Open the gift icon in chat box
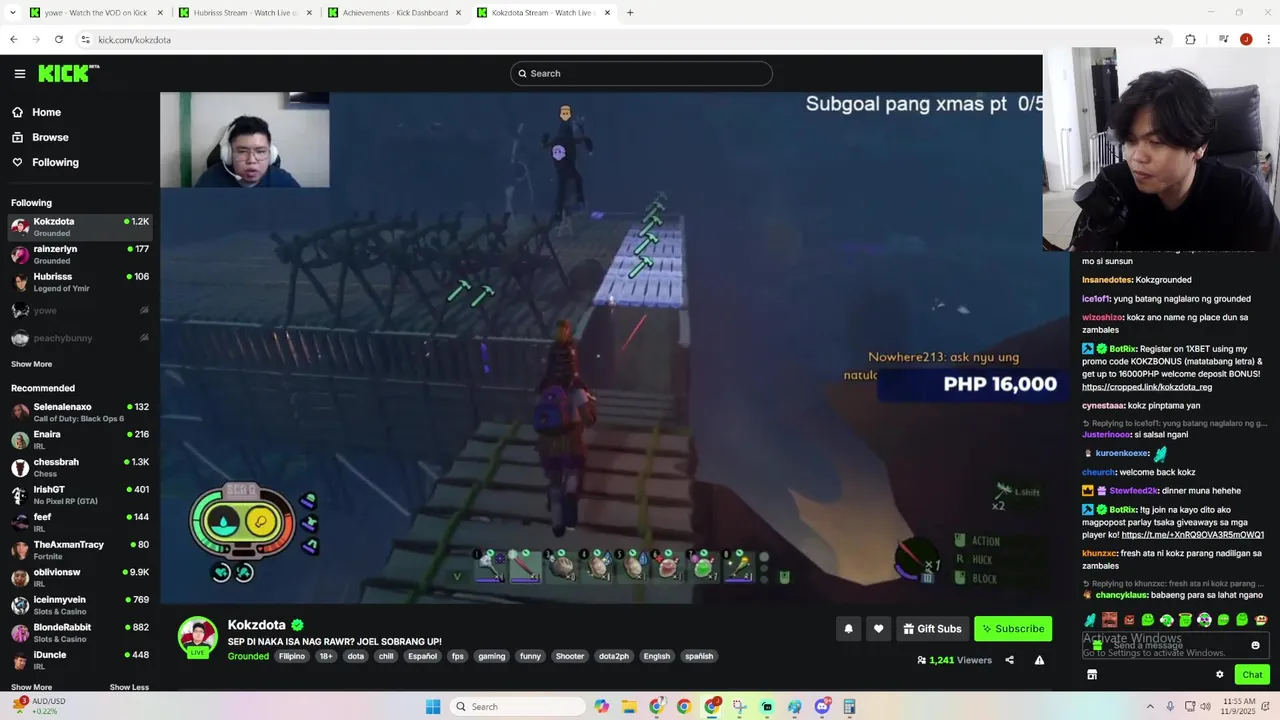 1097,646
